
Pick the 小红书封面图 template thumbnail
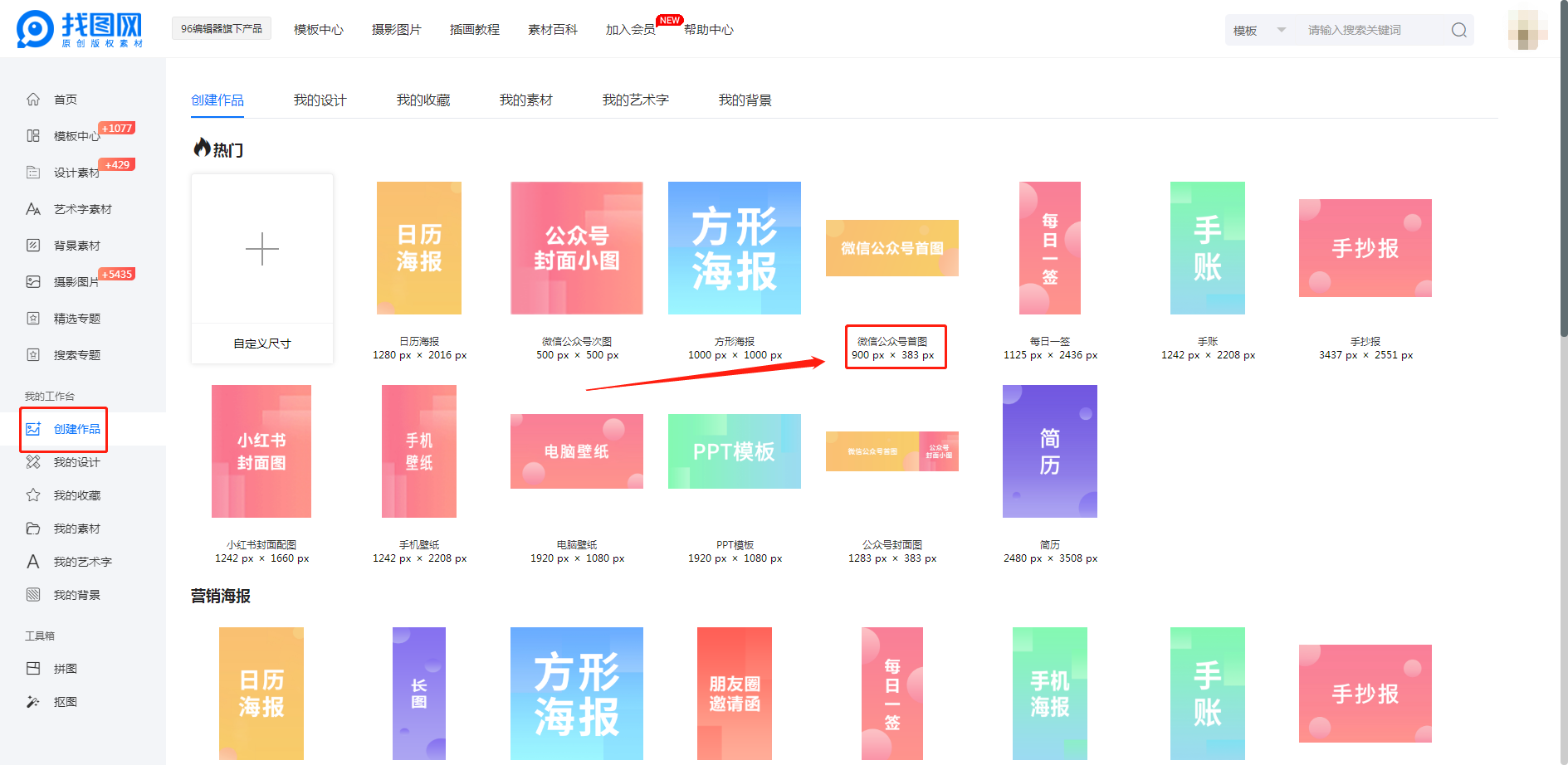pos(261,451)
